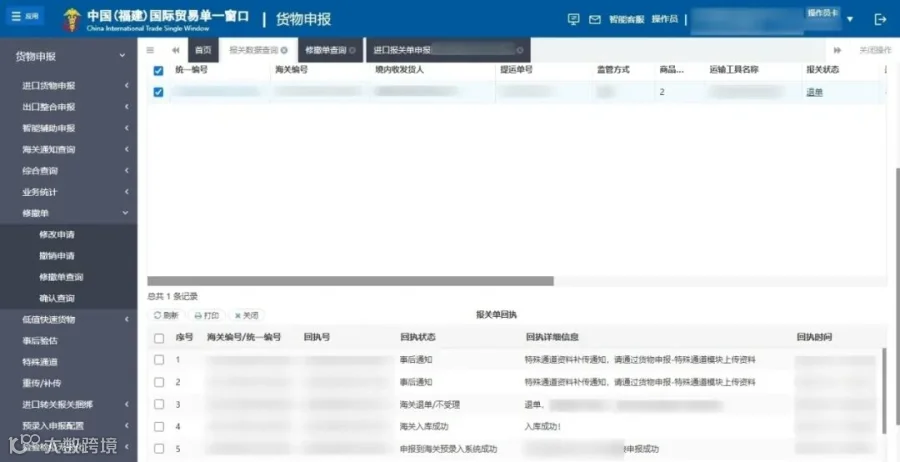This screenshot has height=462, width=900.
Task: Check receipt row 5 checkbox
Action: [x=159, y=449]
